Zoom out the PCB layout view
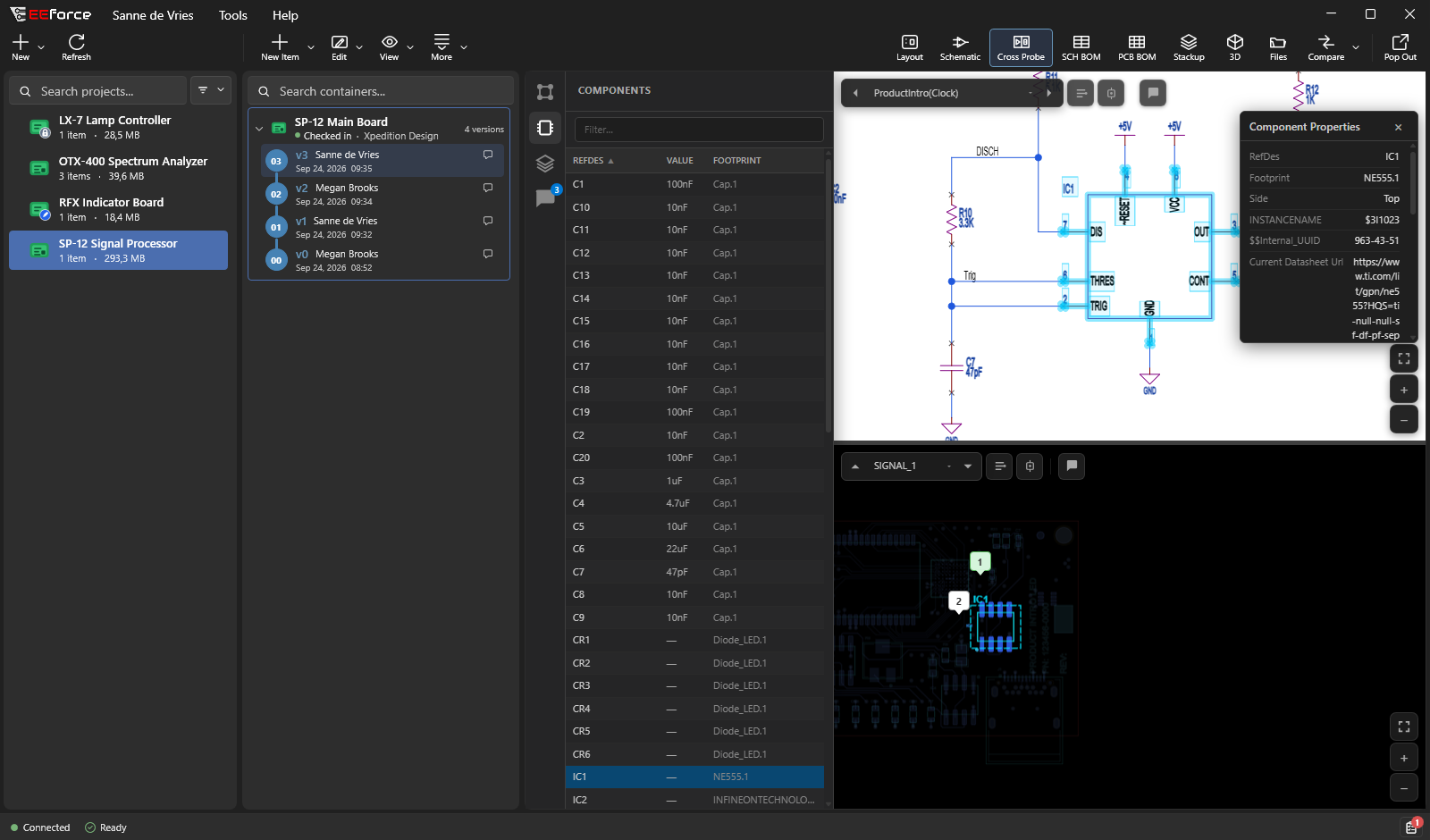Screen dimensions: 1430x840 1403,787
